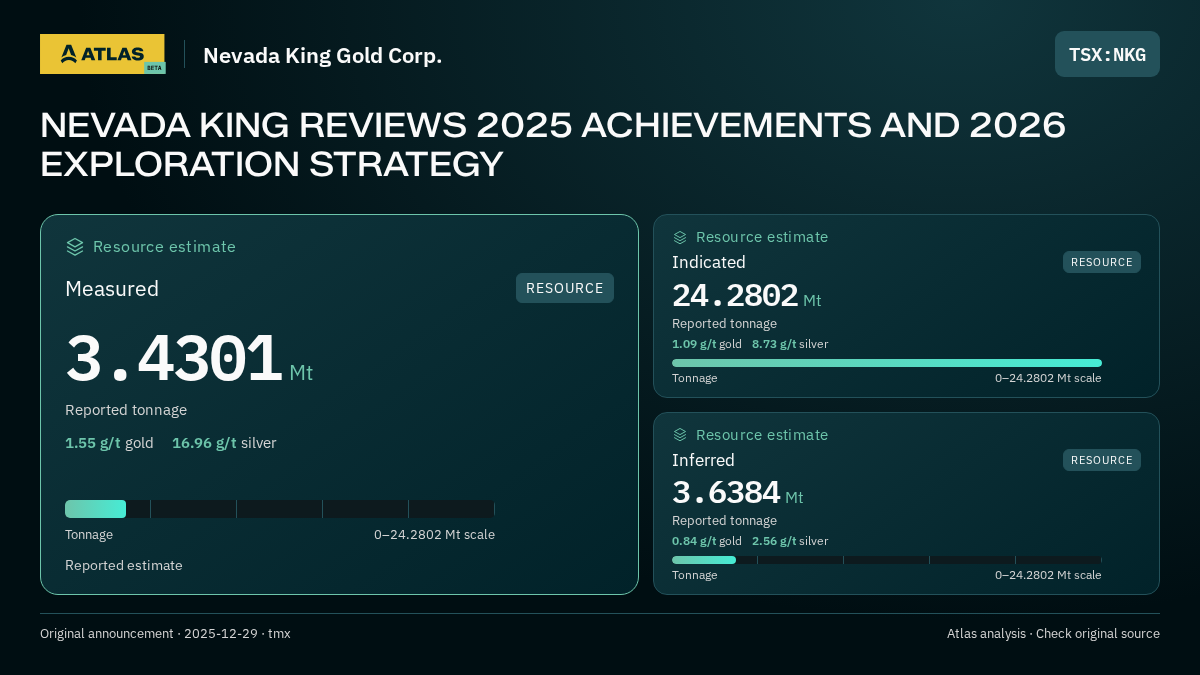The image size is (1200, 675).
Task: Click the RESOURCE tag on Measured card
Action: click(x=565, y=288)
